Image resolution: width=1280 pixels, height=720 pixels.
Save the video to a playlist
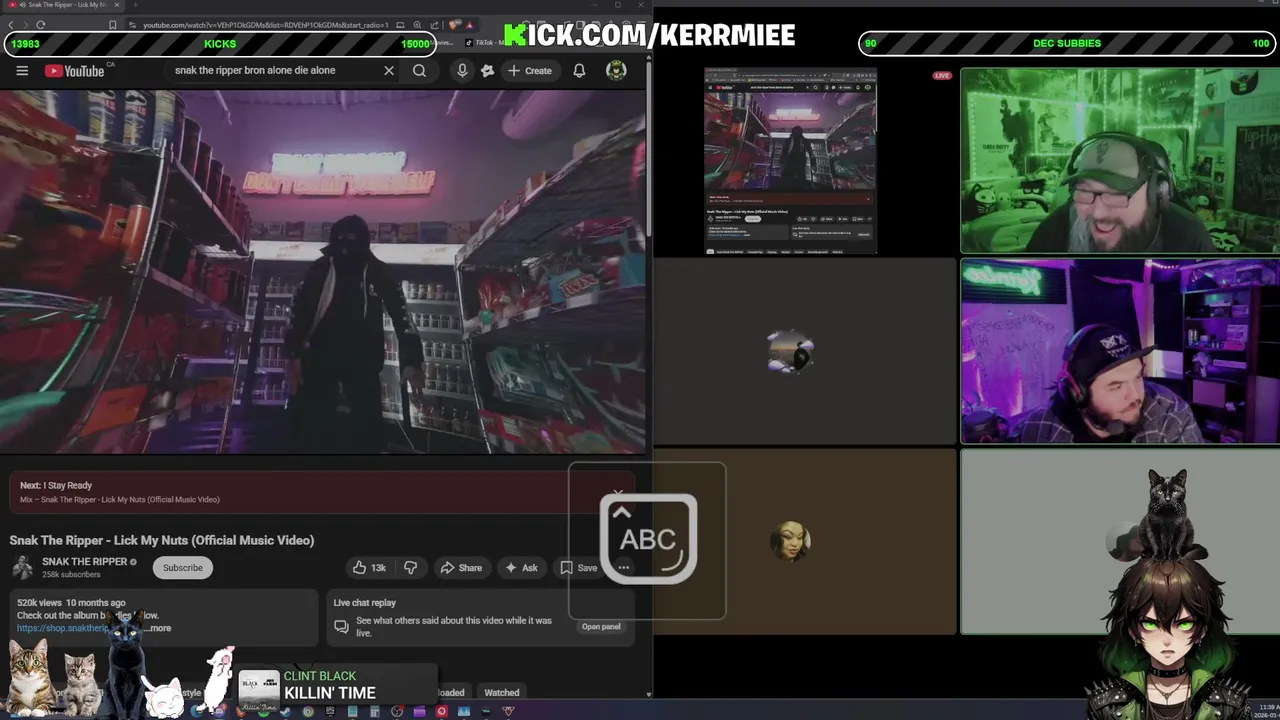[x=578, y=568]
